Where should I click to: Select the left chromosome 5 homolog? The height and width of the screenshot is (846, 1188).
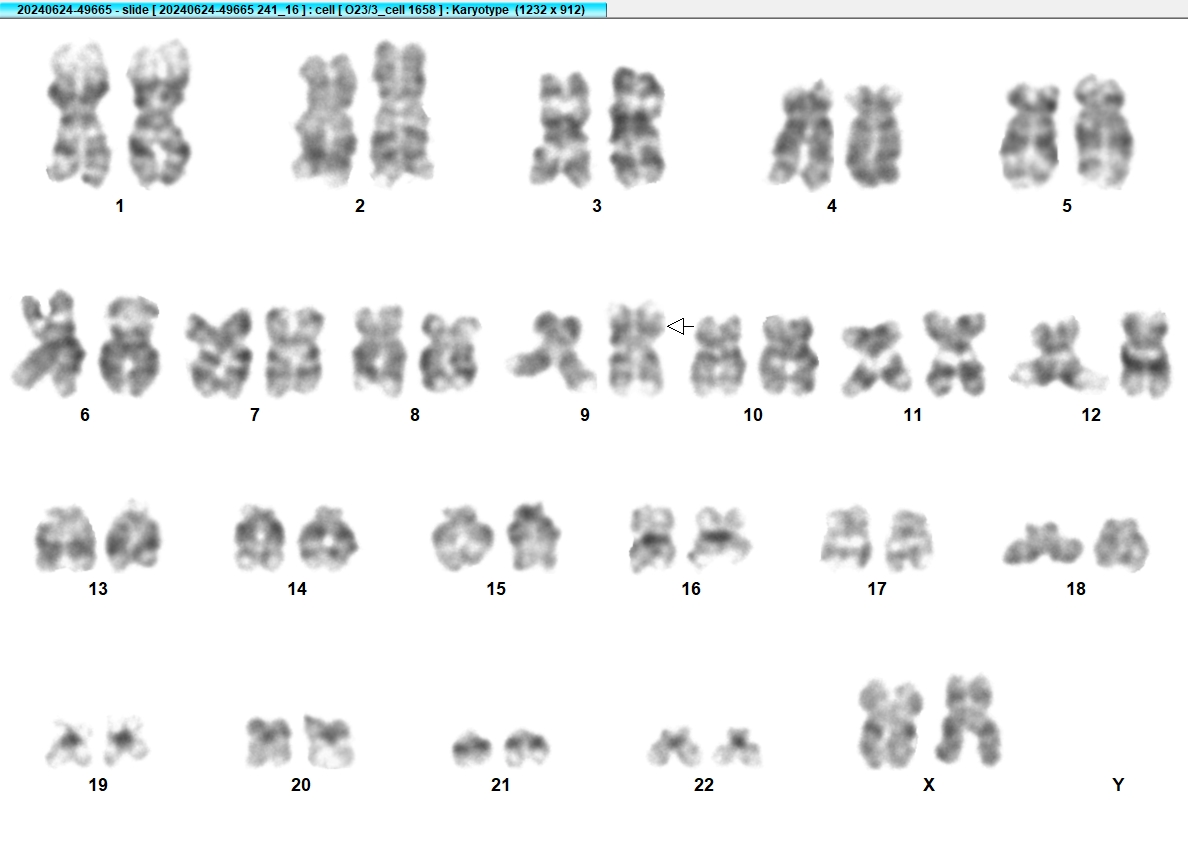(x=1031, y=135)
